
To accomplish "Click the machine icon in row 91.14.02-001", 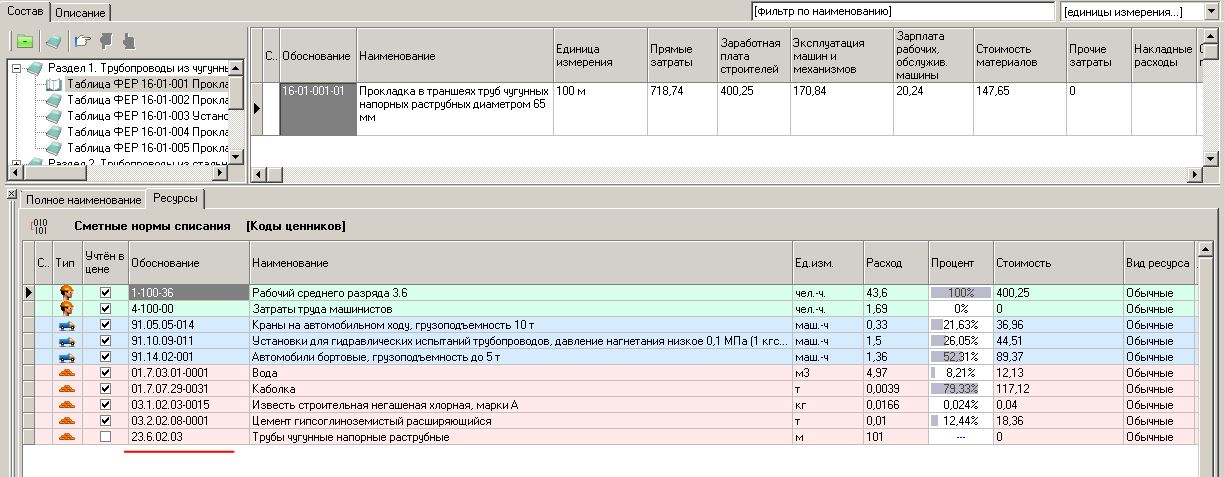I will [x=67, y=357].
